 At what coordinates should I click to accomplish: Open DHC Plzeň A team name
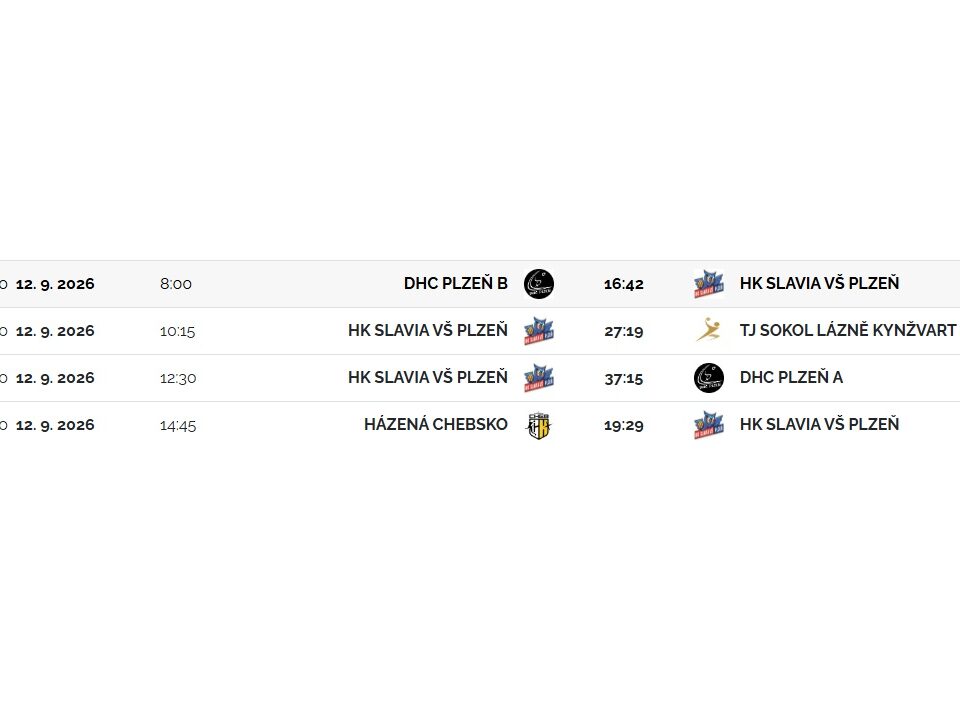click(791, 378)
